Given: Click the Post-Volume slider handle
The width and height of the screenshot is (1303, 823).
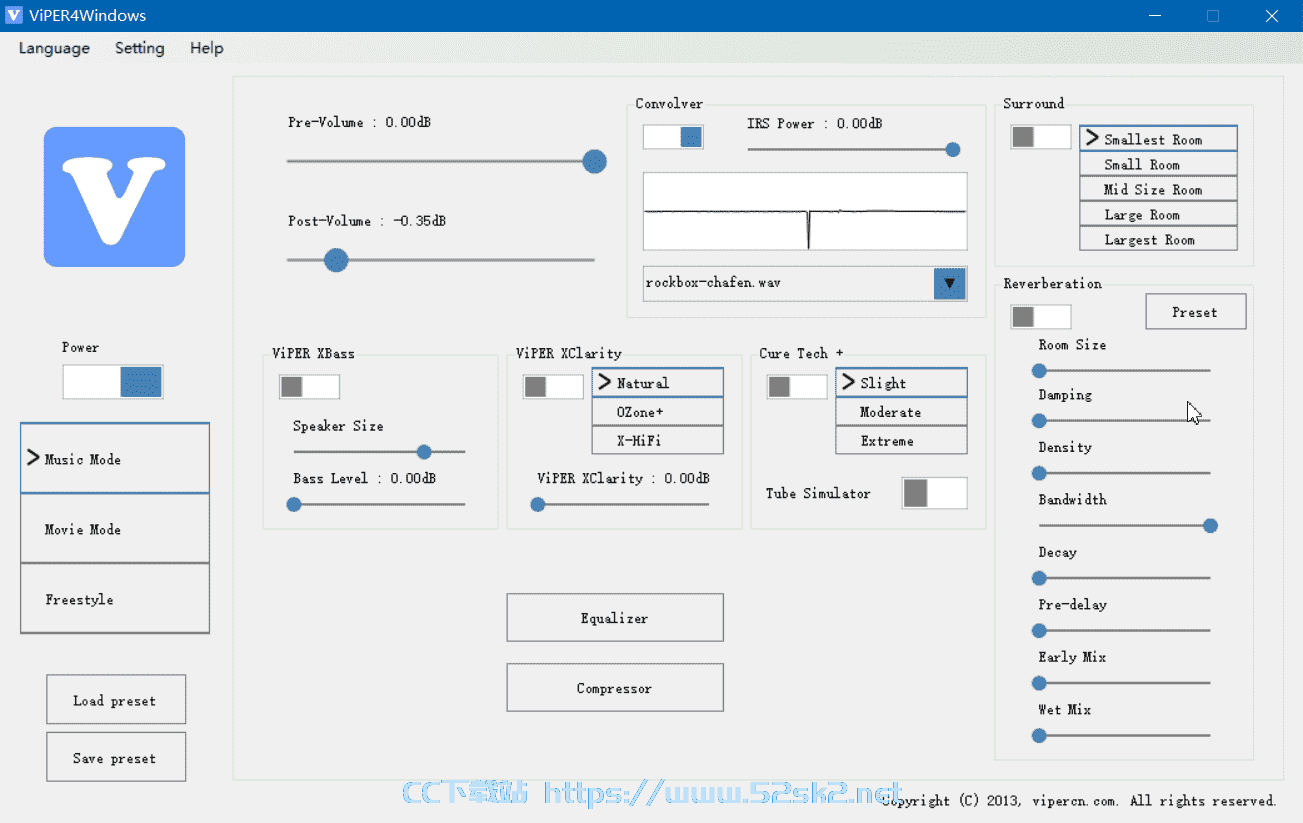Looking at the screenshot, I should [336, 260].
